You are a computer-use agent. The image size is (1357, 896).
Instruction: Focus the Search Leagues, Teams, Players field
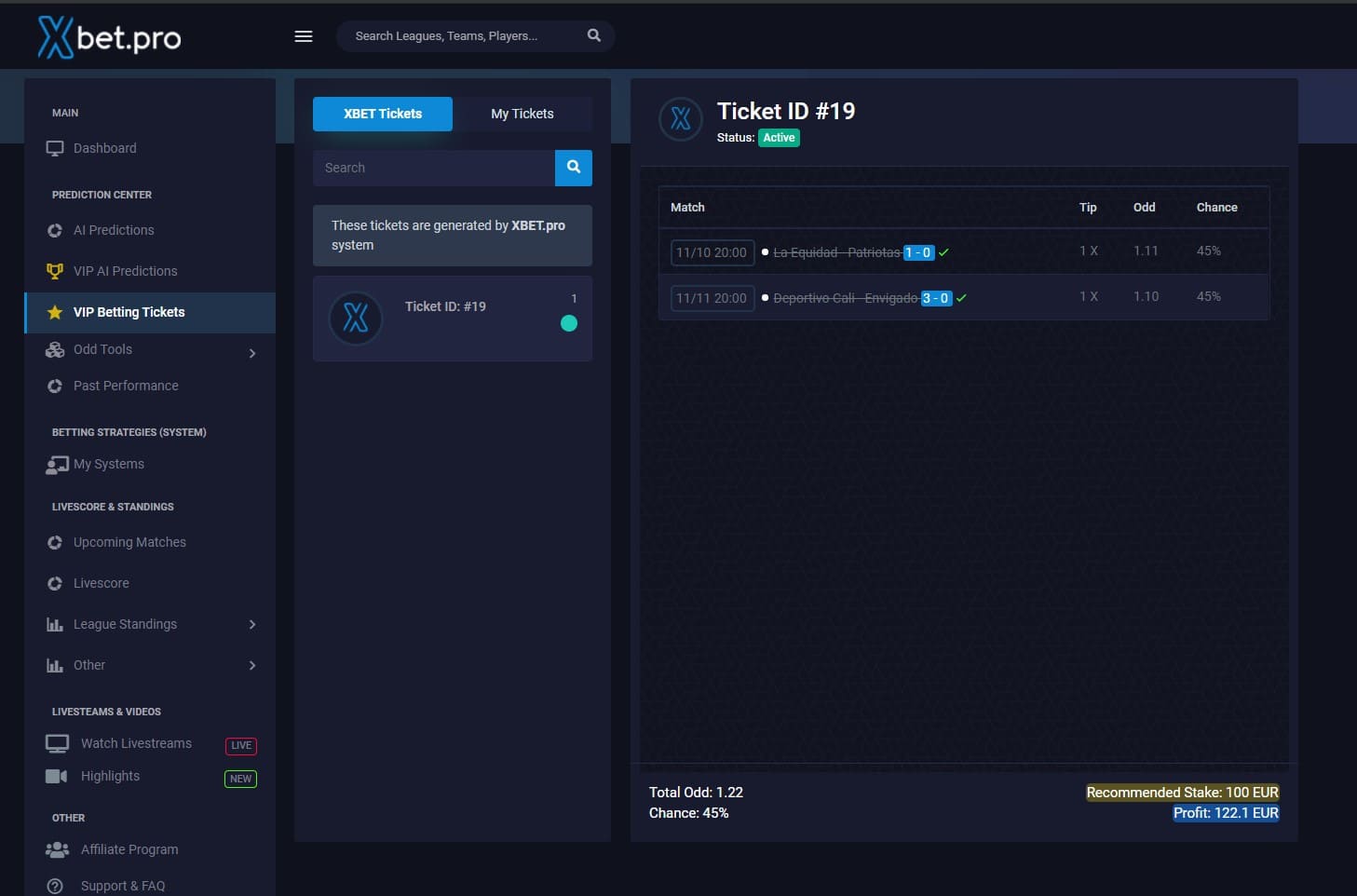(x=475, y=36)
